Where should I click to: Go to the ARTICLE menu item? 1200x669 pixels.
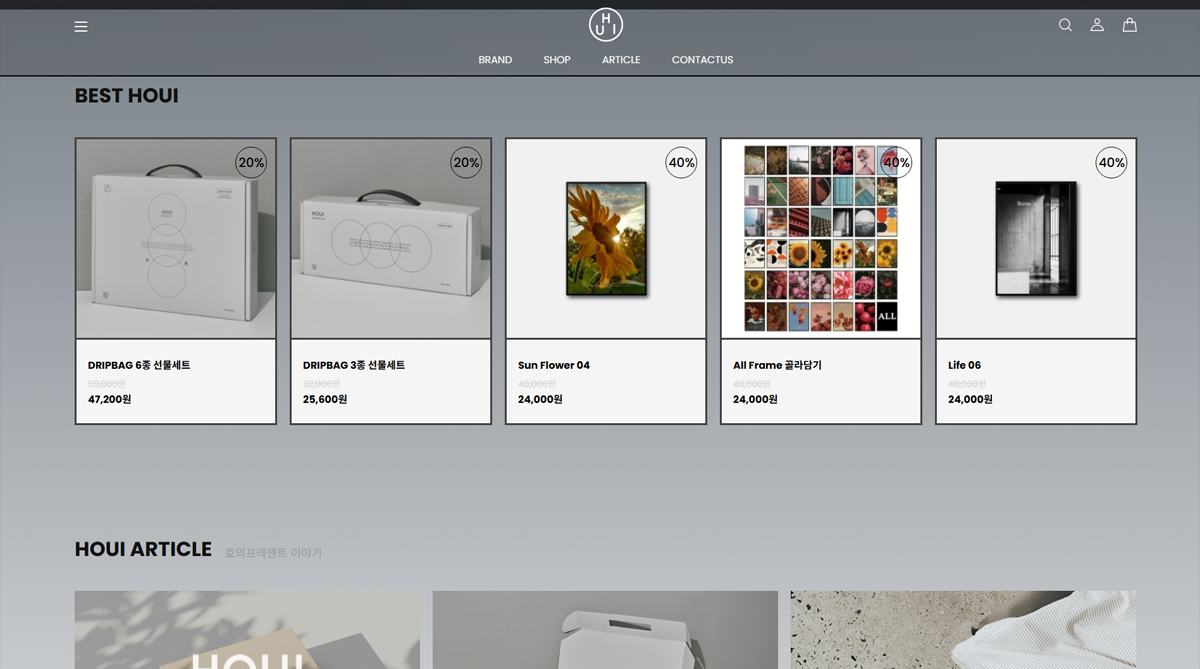[x=621, y=60]
